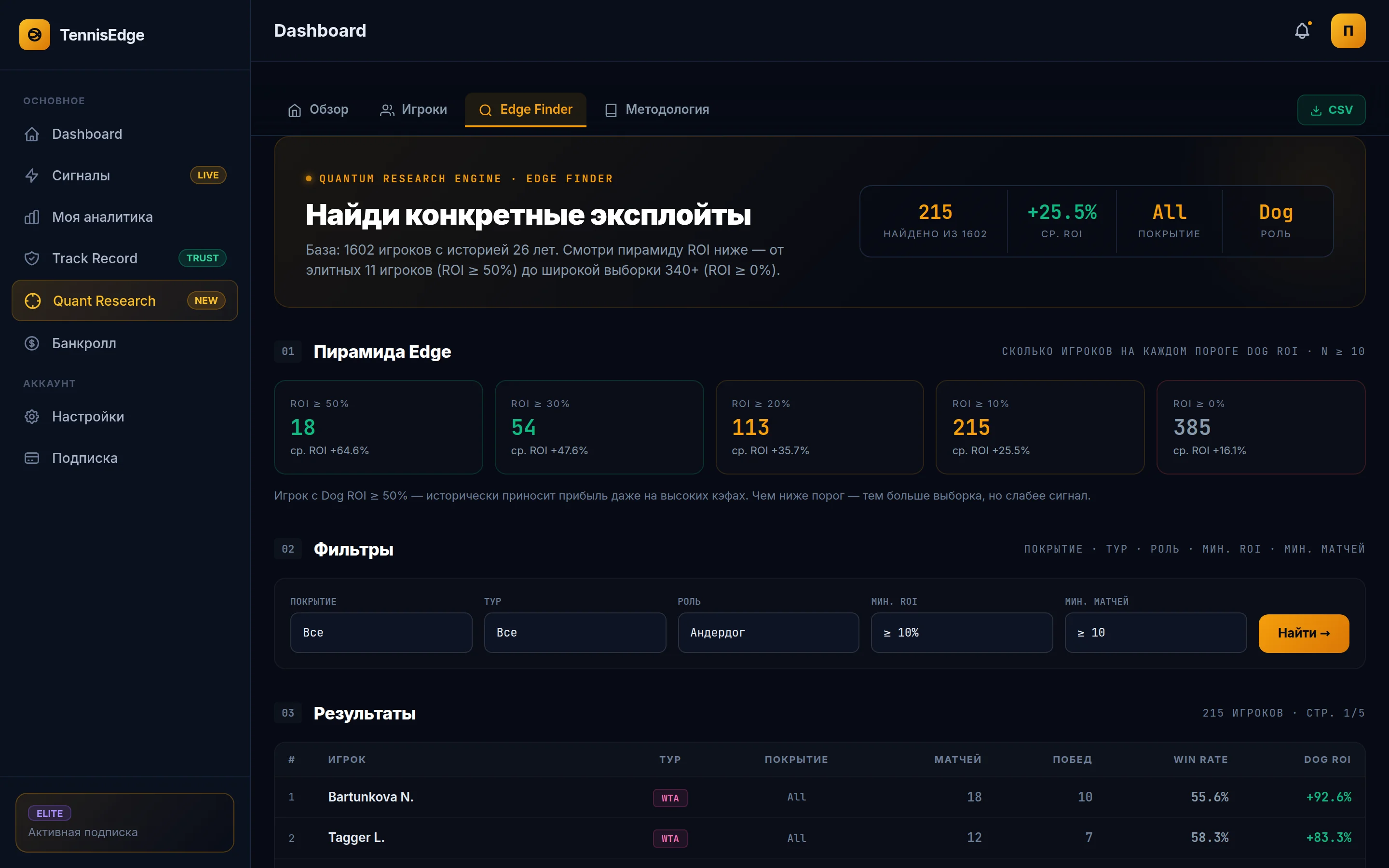Click the Игроки tab people icon

(x=387, y=110)
